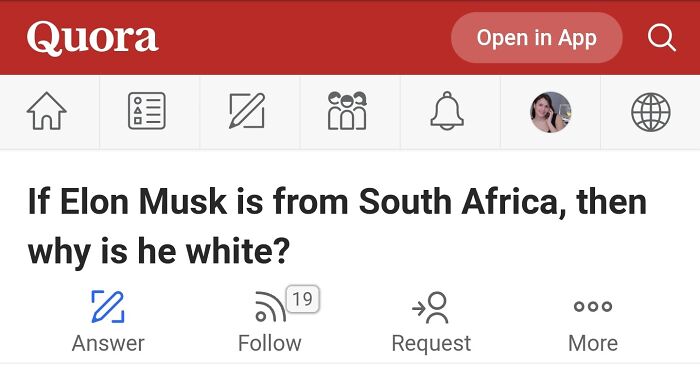Go to the Quora logo homepage

pyautogui.click(x=92, y=37)
